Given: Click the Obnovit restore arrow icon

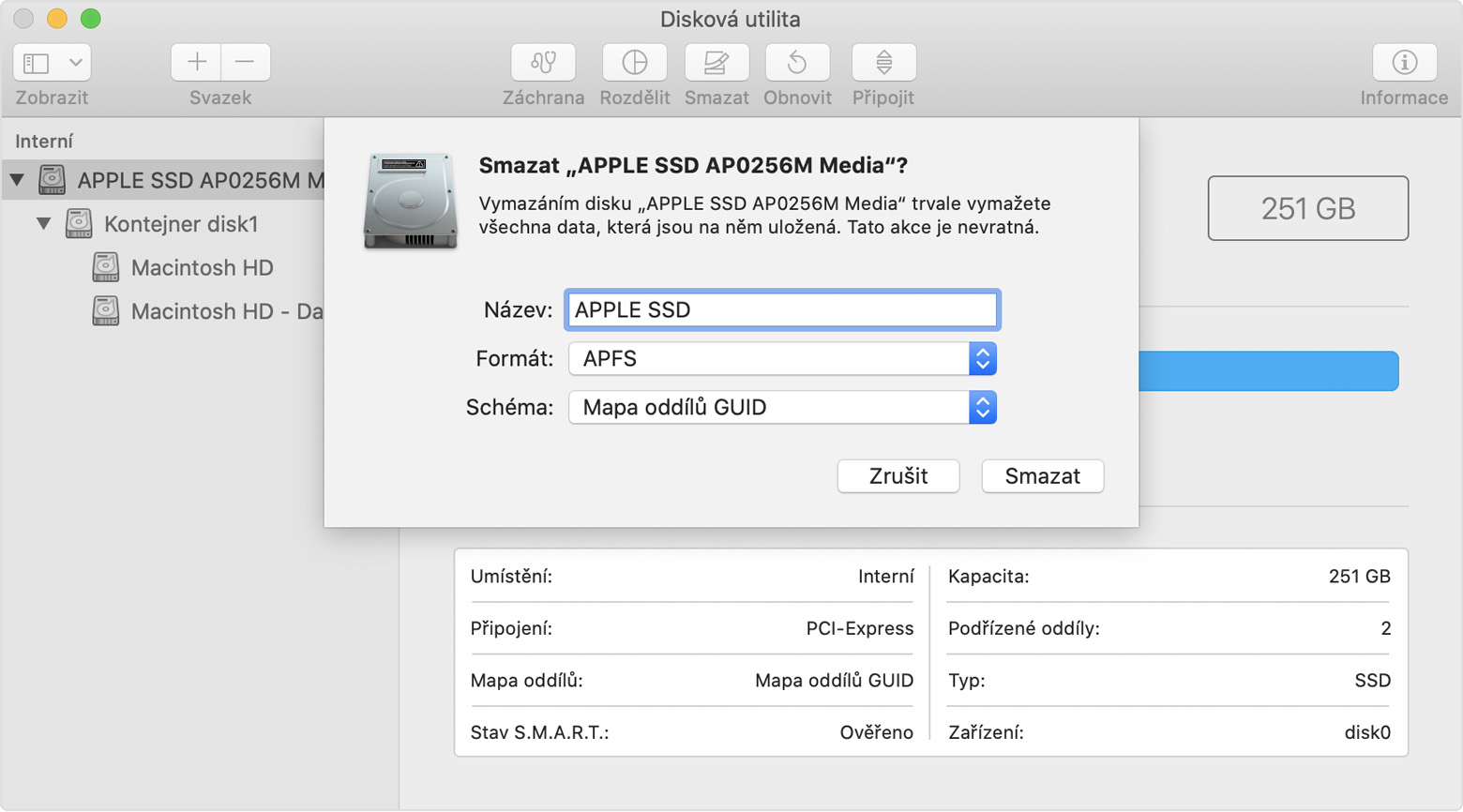Looking at the screenshot, I should coord(797,63).
